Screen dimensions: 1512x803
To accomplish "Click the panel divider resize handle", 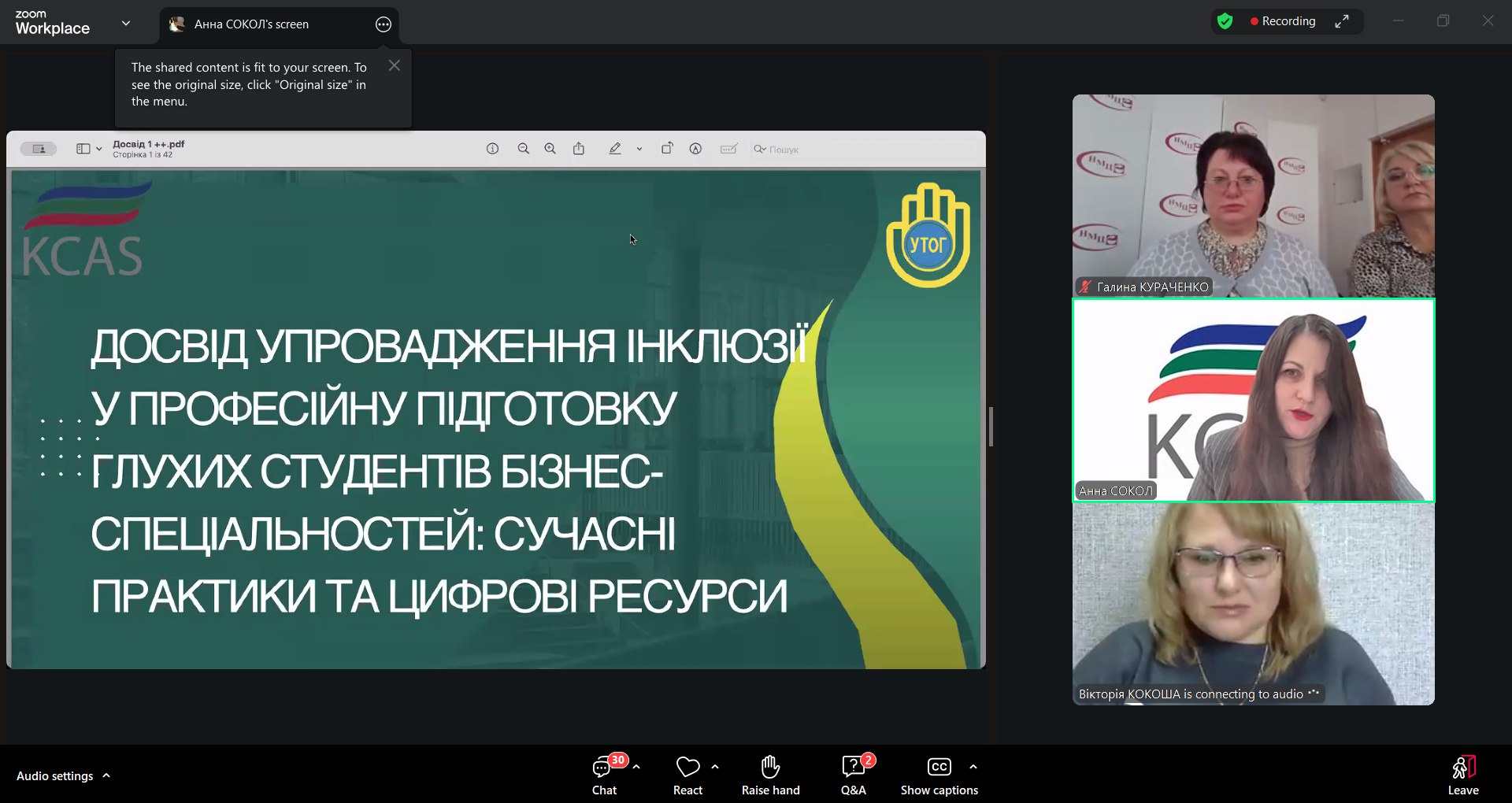I will point(991,427).
